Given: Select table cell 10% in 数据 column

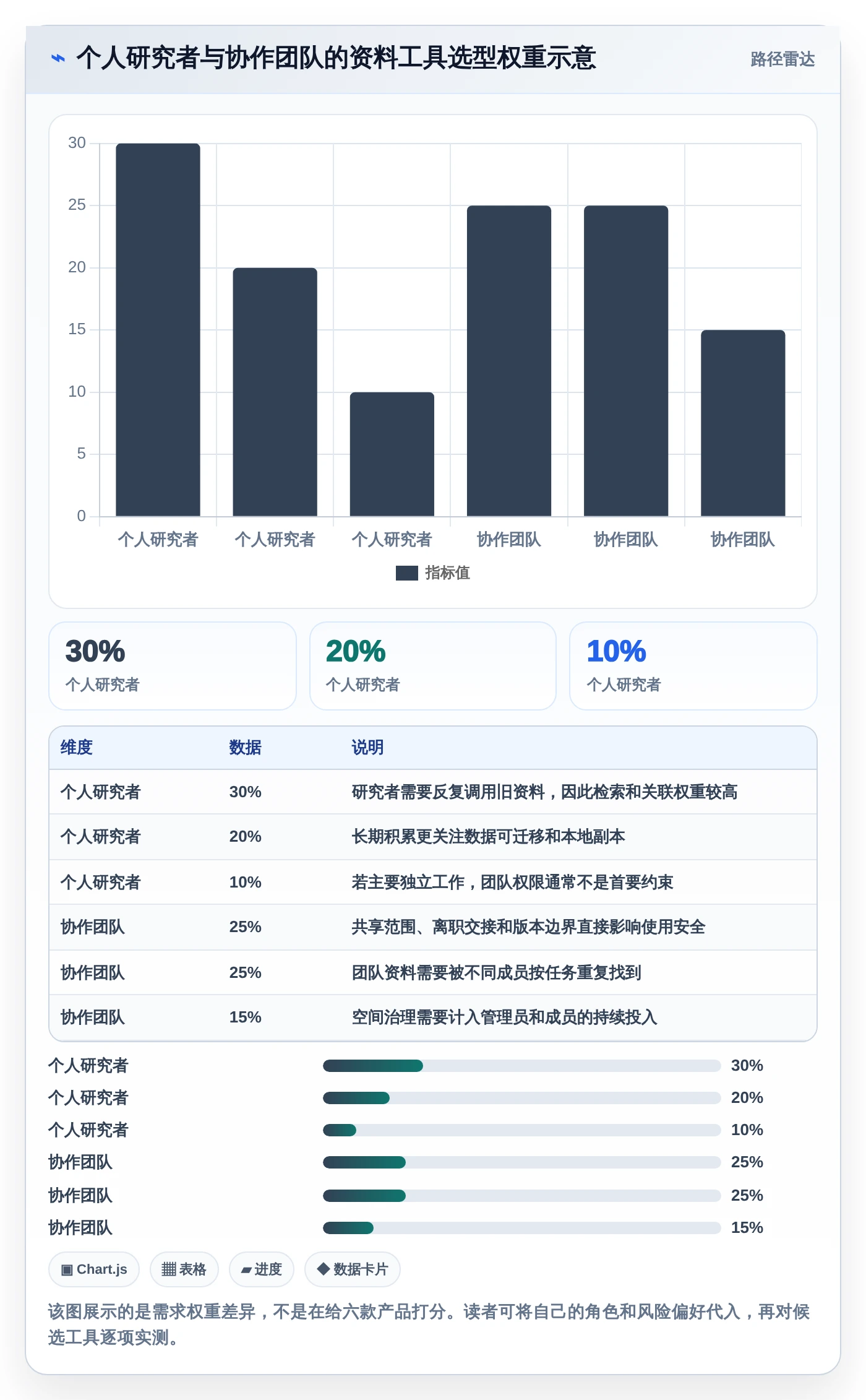Looking at the screenshot, I should (245, 883).
